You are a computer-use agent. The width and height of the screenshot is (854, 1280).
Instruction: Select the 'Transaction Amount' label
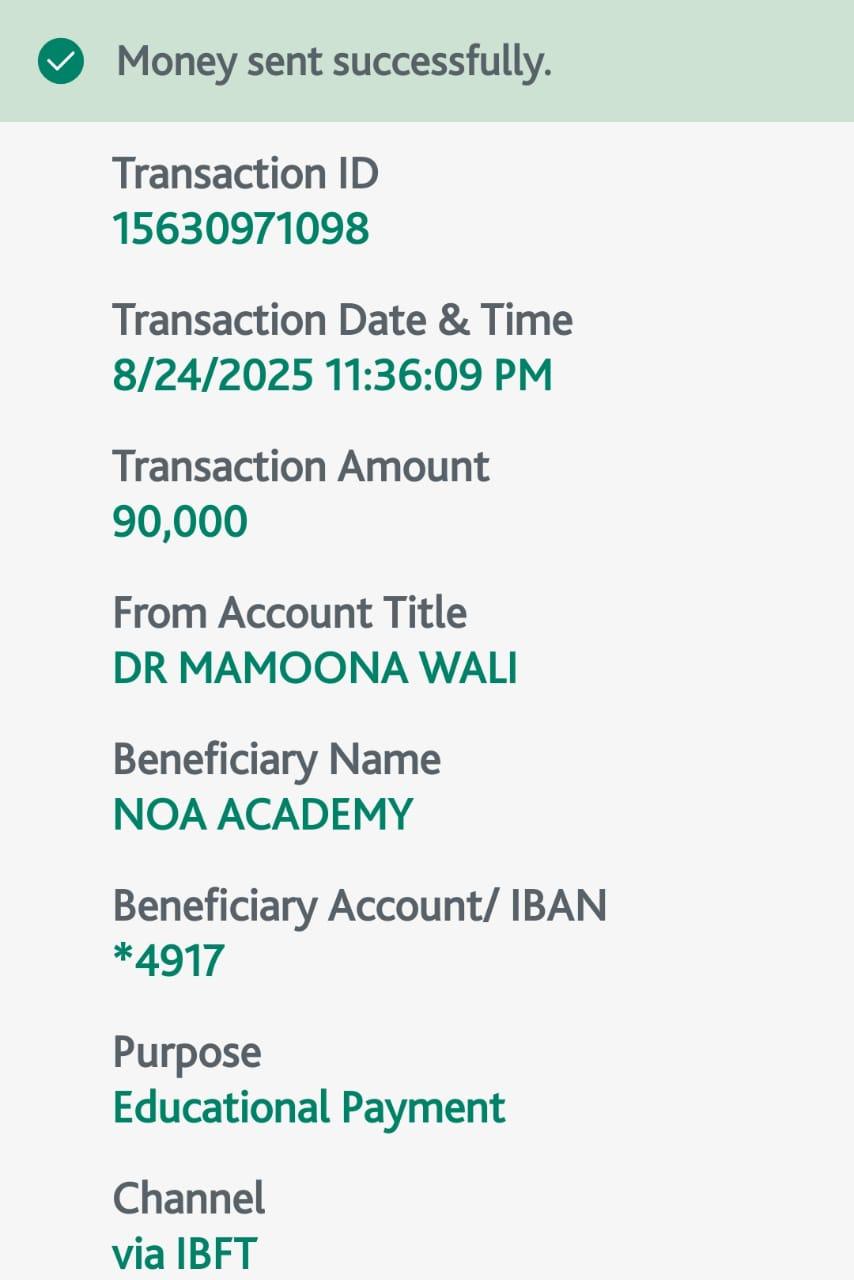point(301,466)
